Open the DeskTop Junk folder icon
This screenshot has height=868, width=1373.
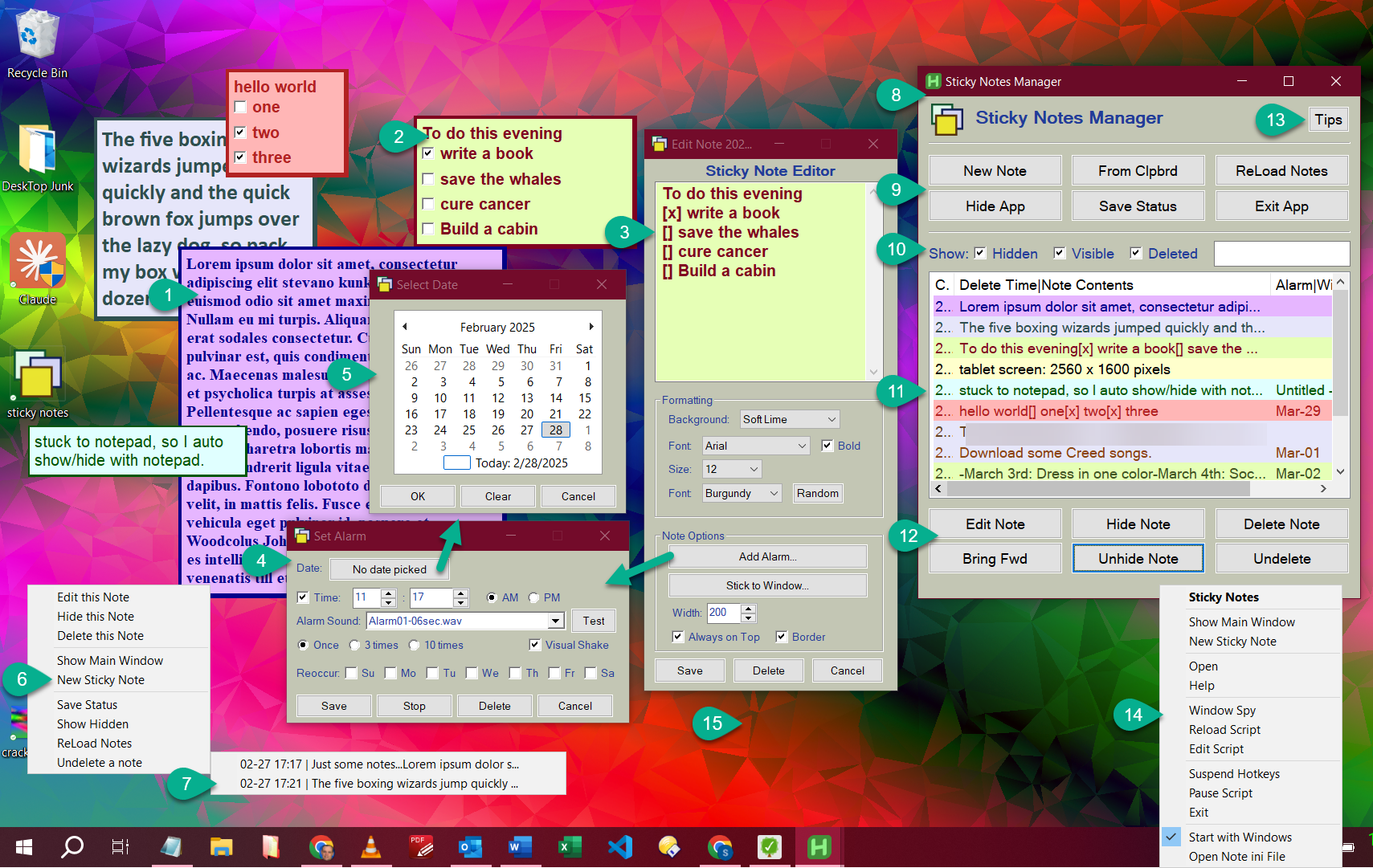pyautogui.click(x=37, y=156)
